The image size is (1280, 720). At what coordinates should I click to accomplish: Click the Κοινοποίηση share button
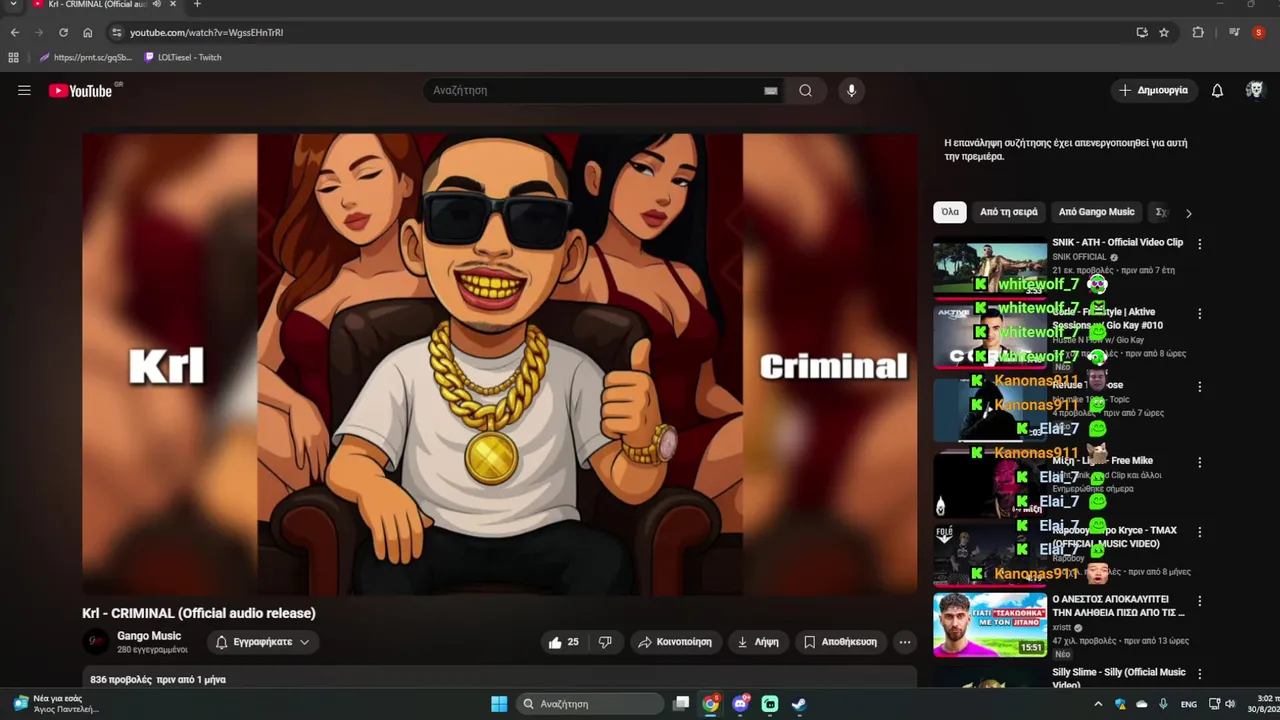point(675,642)
